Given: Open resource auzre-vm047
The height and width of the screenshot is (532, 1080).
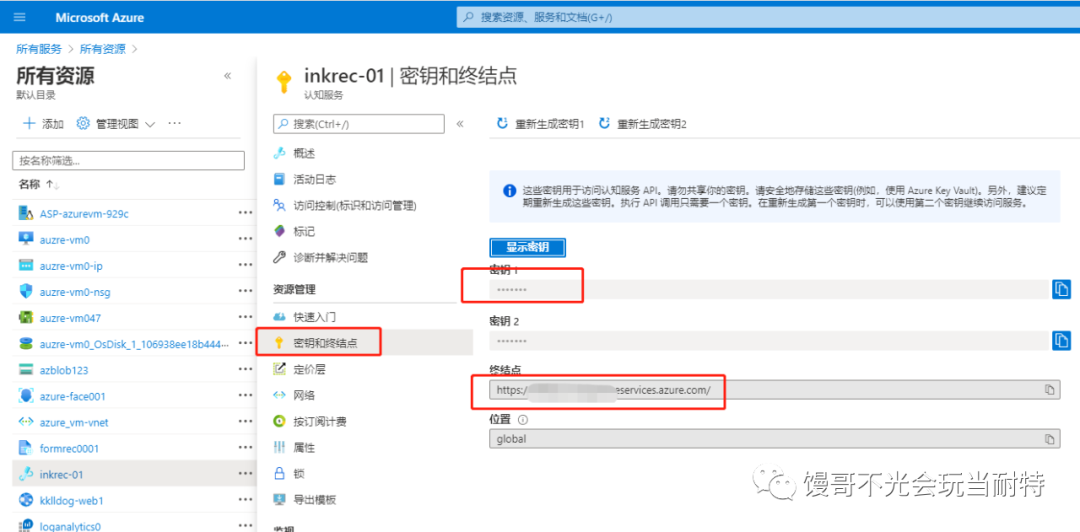Looking at the screenshot, I should coord(70,318).
